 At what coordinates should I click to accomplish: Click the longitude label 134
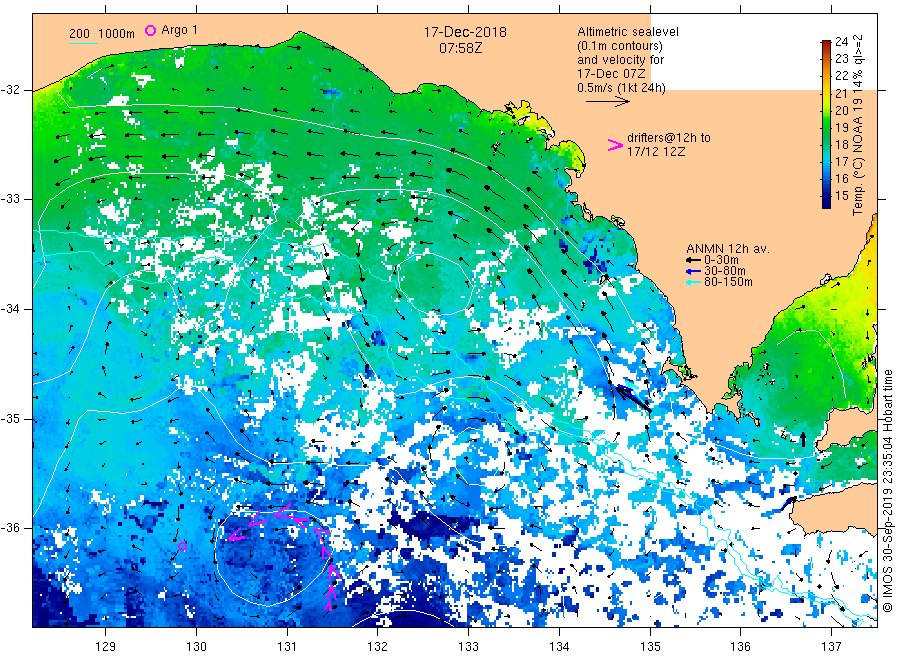559,647
